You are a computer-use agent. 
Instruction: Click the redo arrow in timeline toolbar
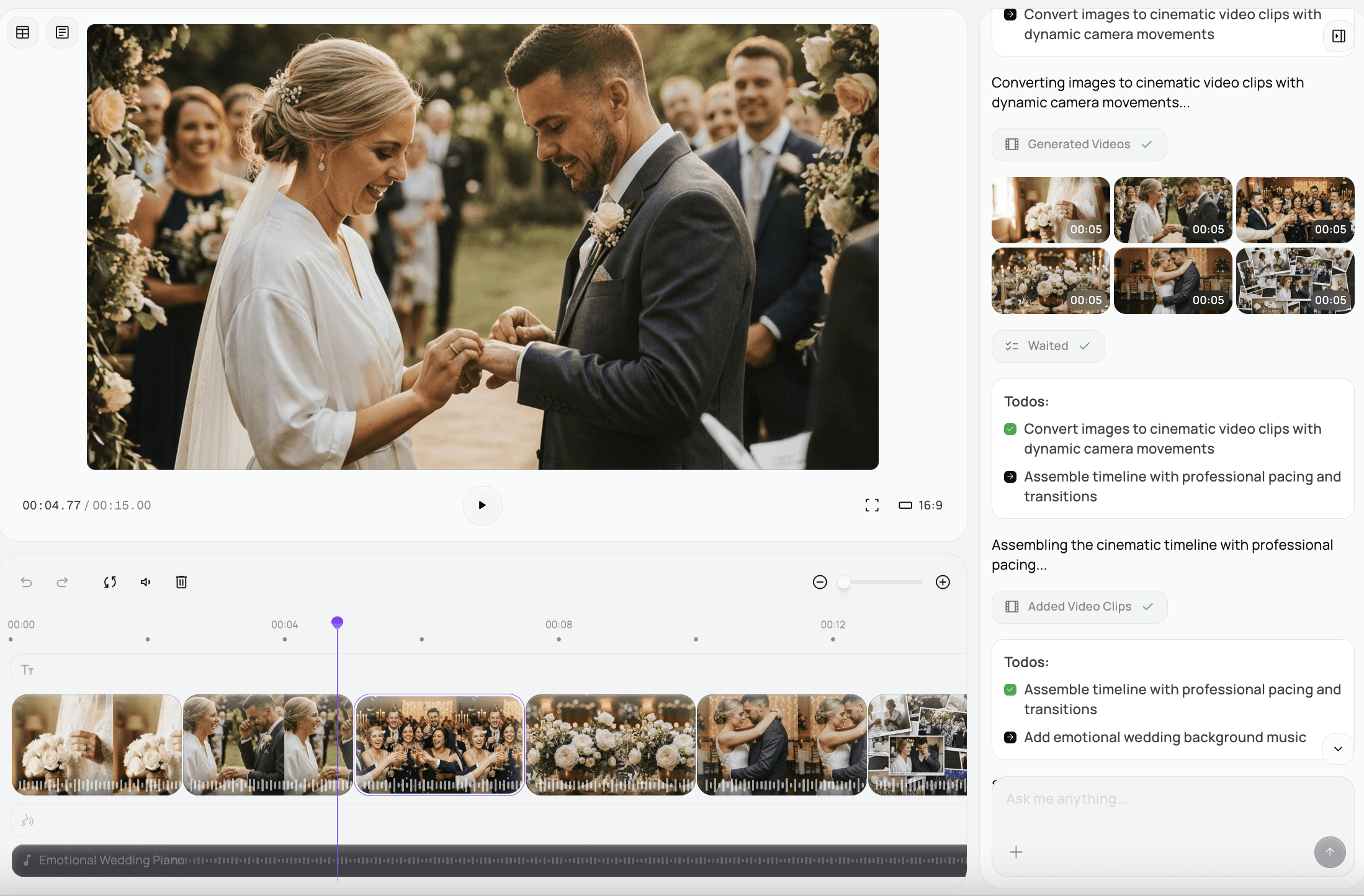62,582
